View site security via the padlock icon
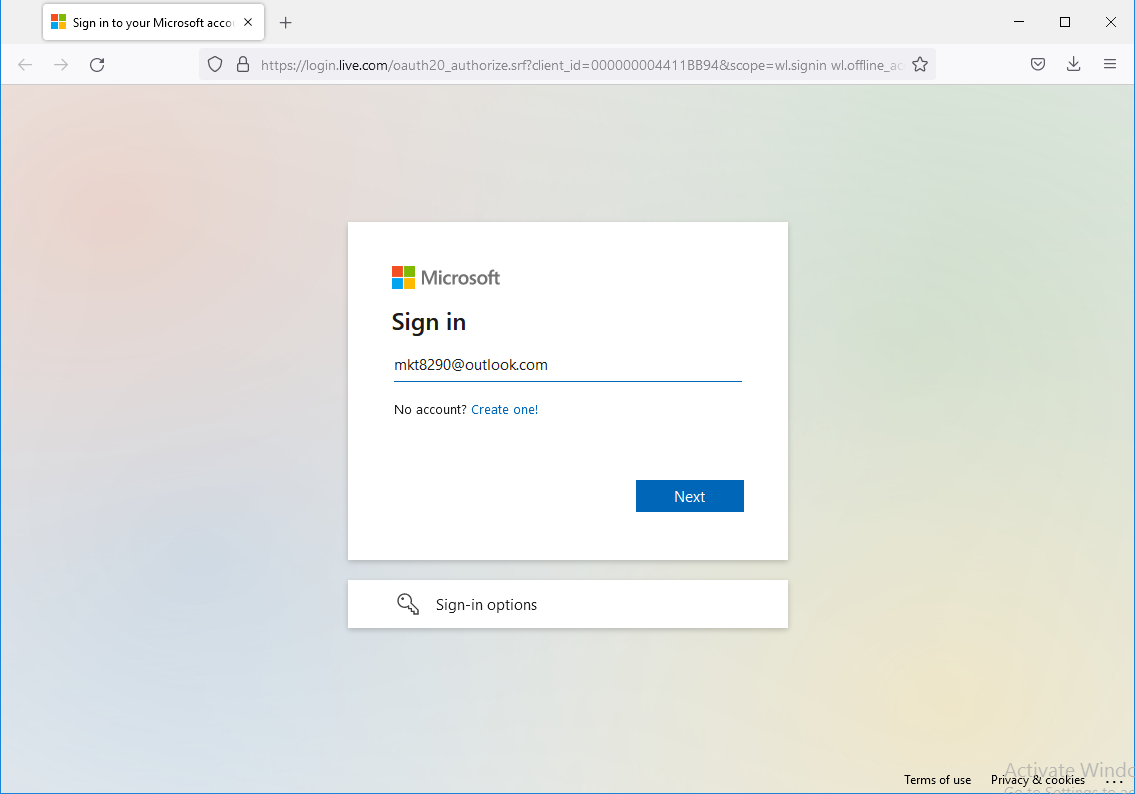1135x794 pixels. point(243,65)
